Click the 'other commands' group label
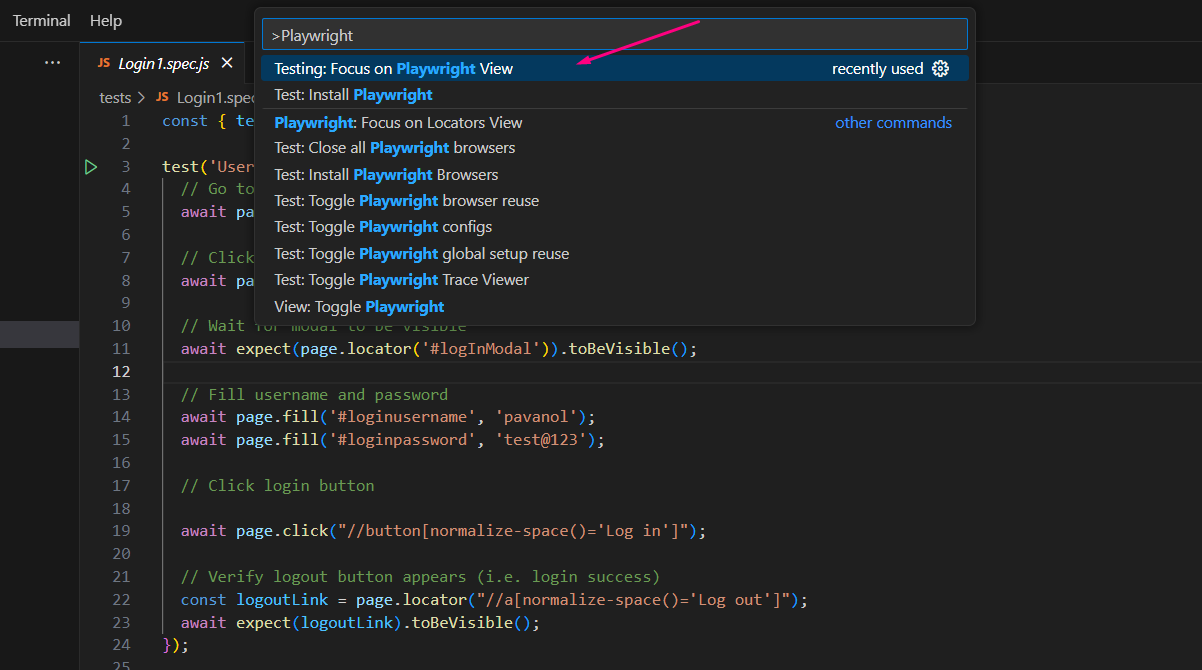 [x=893, y=122]
